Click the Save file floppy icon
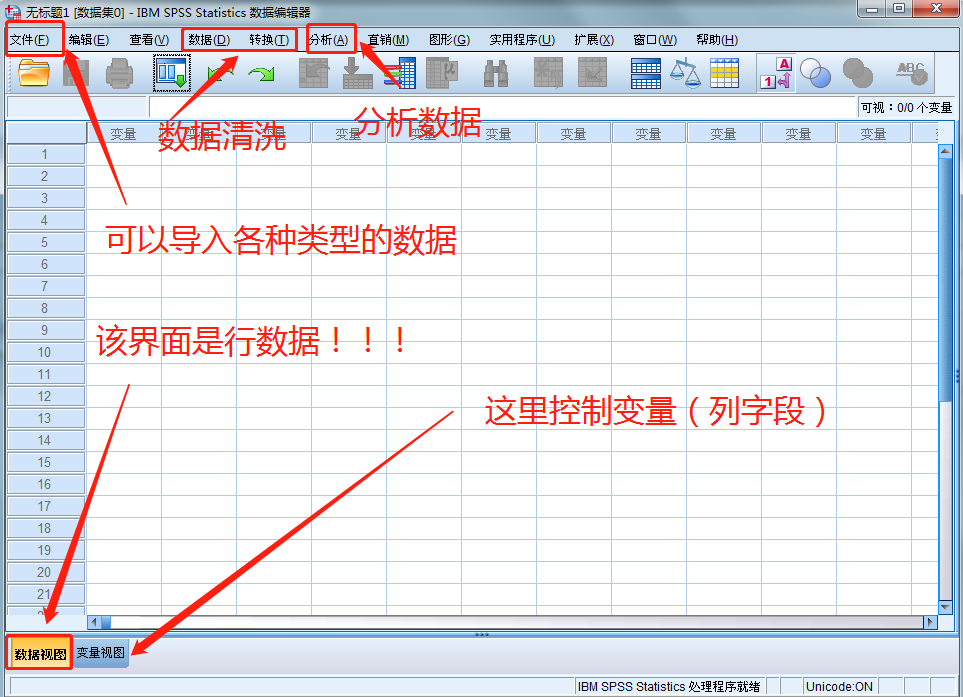This screenshot has width=963, height=697. tap(76, 73)
